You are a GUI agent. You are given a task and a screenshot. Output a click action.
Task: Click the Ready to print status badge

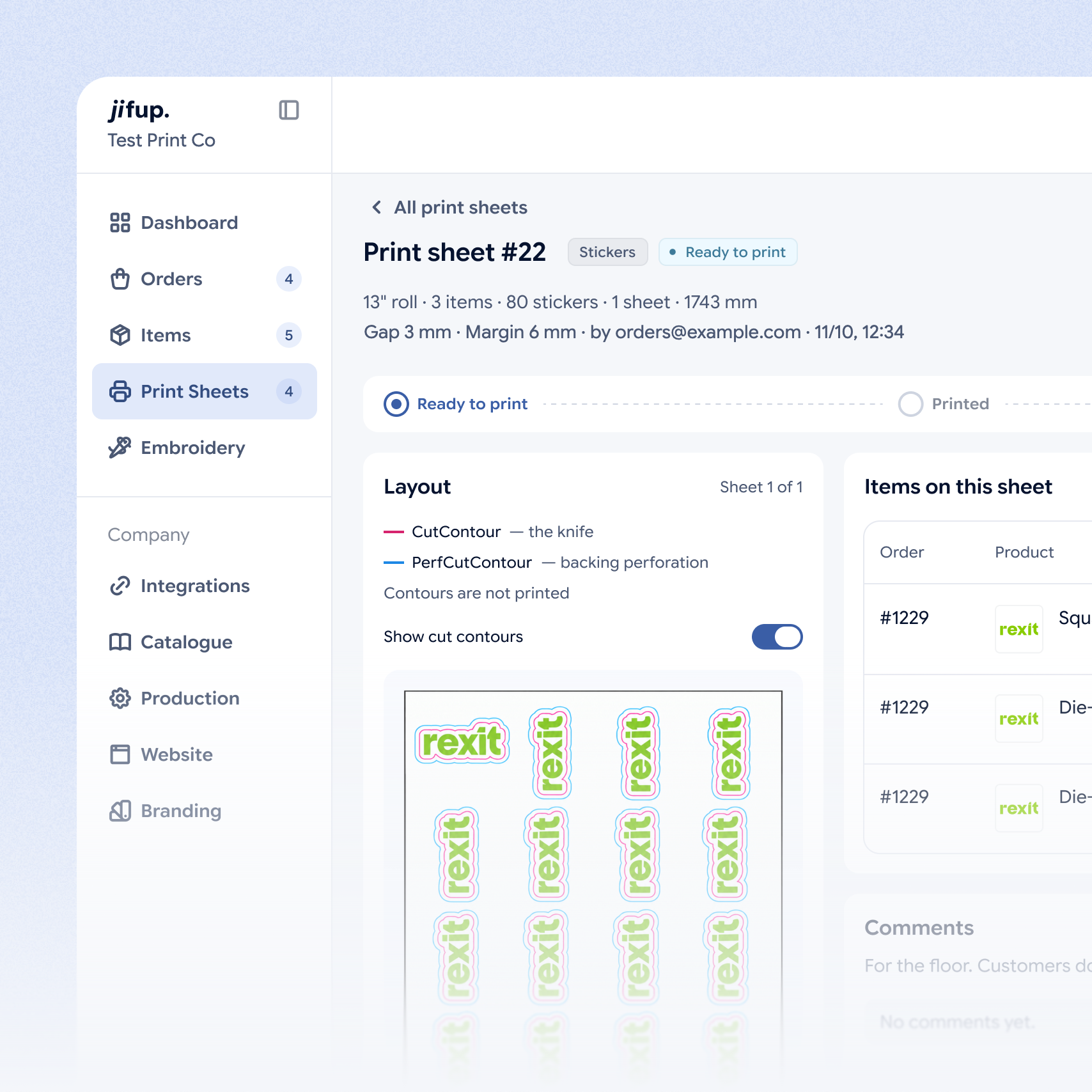[728, 252]
